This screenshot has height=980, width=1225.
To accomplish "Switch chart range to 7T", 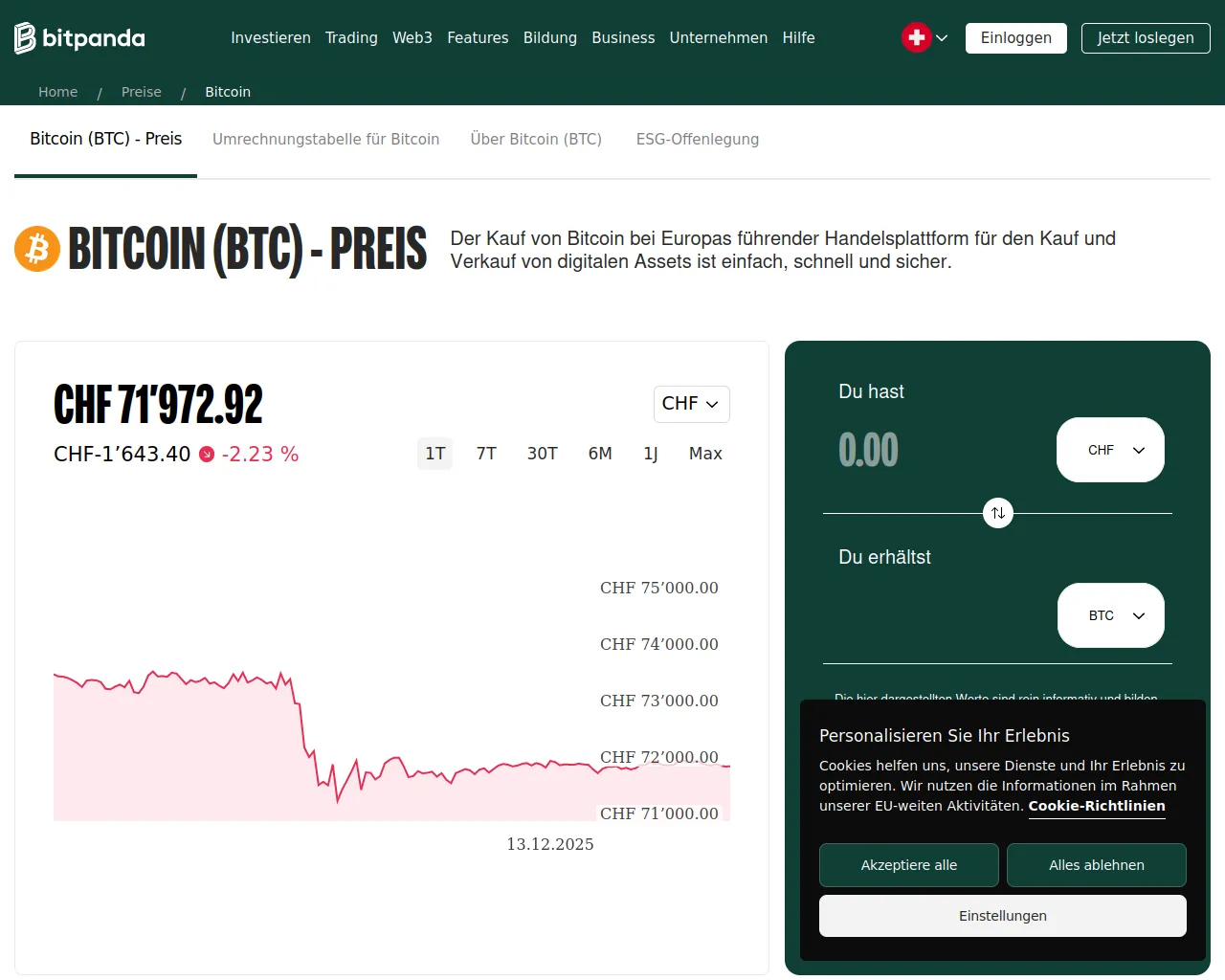I will pyautogui.click(x=486, y=454).
